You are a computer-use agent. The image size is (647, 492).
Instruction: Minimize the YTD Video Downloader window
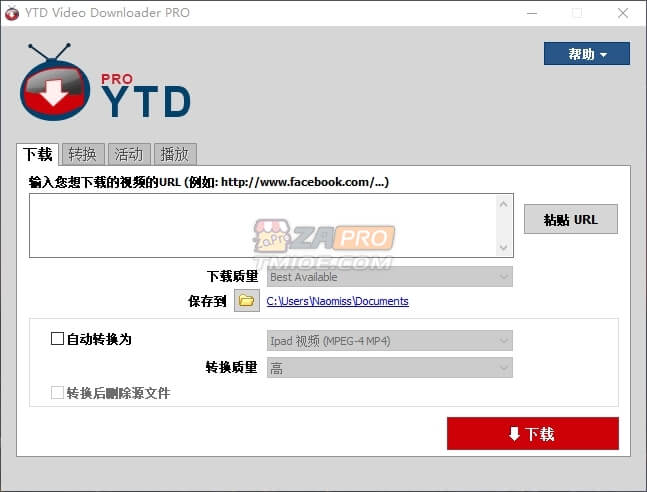[530, 13]
